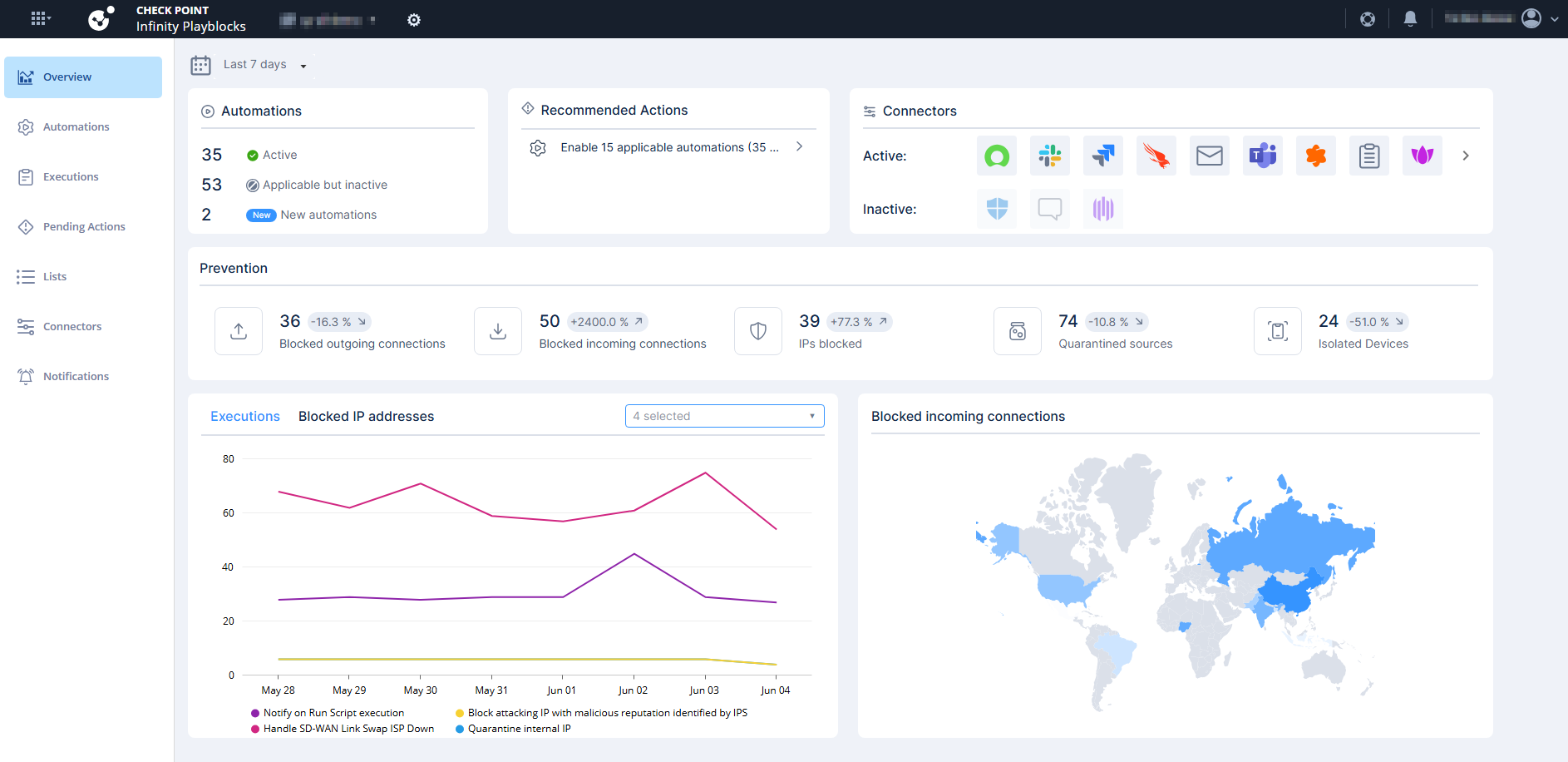Image resolution: width=1568 pixels, height=762 pixels.
Task: Click the CrowdStrike falcon connector icon
Action: point(1156,156)
